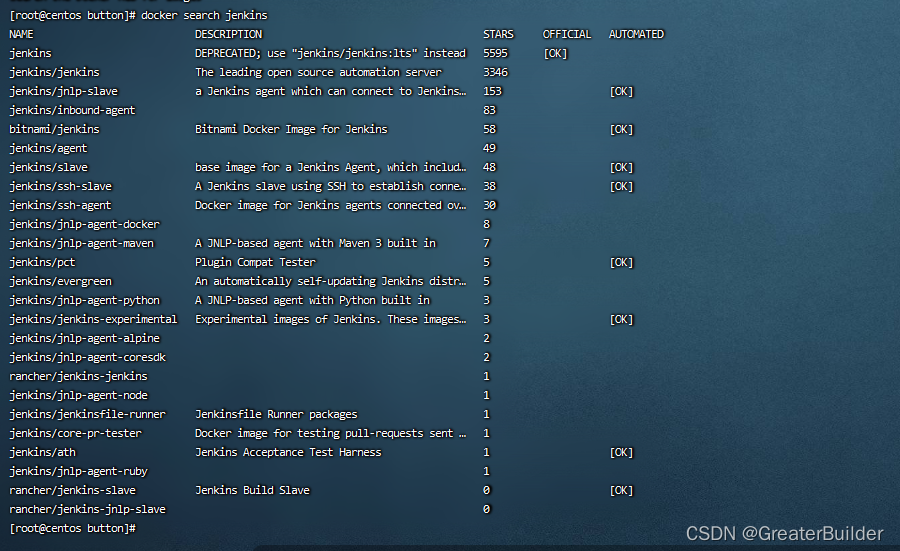Image resolution: width=900 pixels, height=551 pixels.
Task: Select the AUTOMATED column header
Action: (x=636, y=34)
